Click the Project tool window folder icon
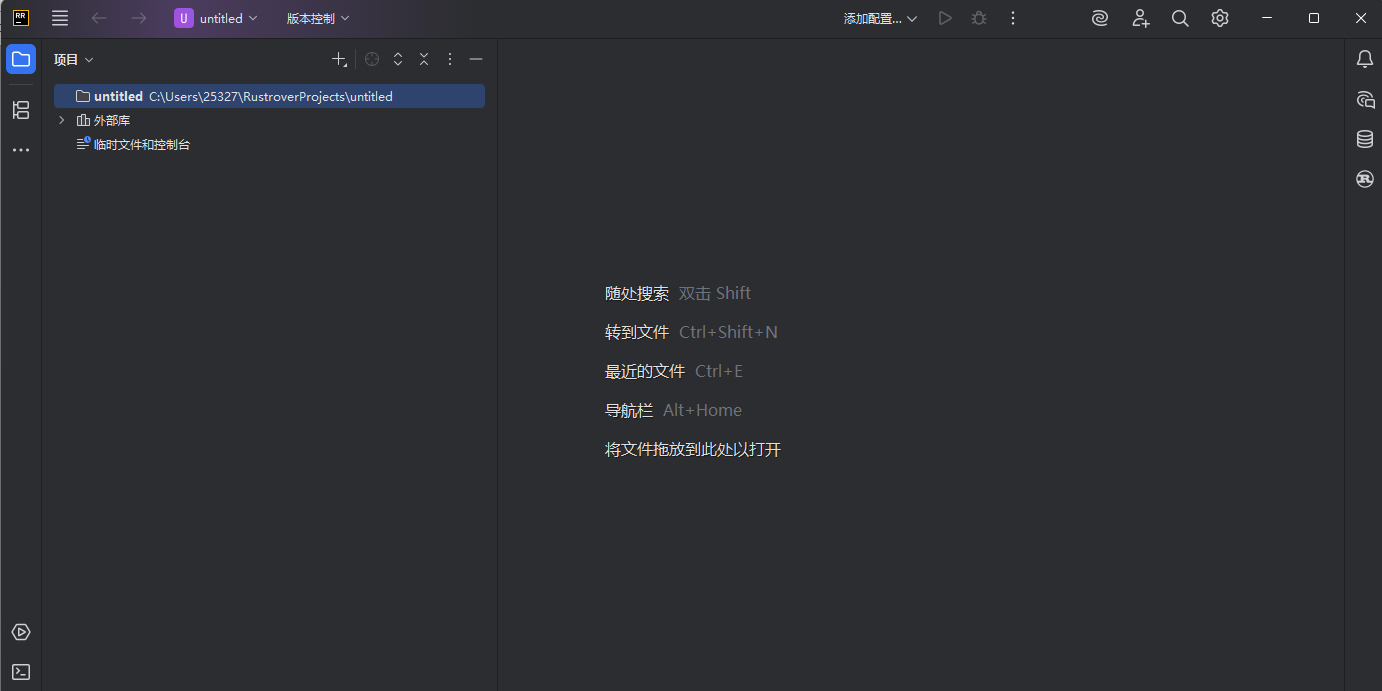Screen dimensions: 1382x691 (x=21, y=59)
